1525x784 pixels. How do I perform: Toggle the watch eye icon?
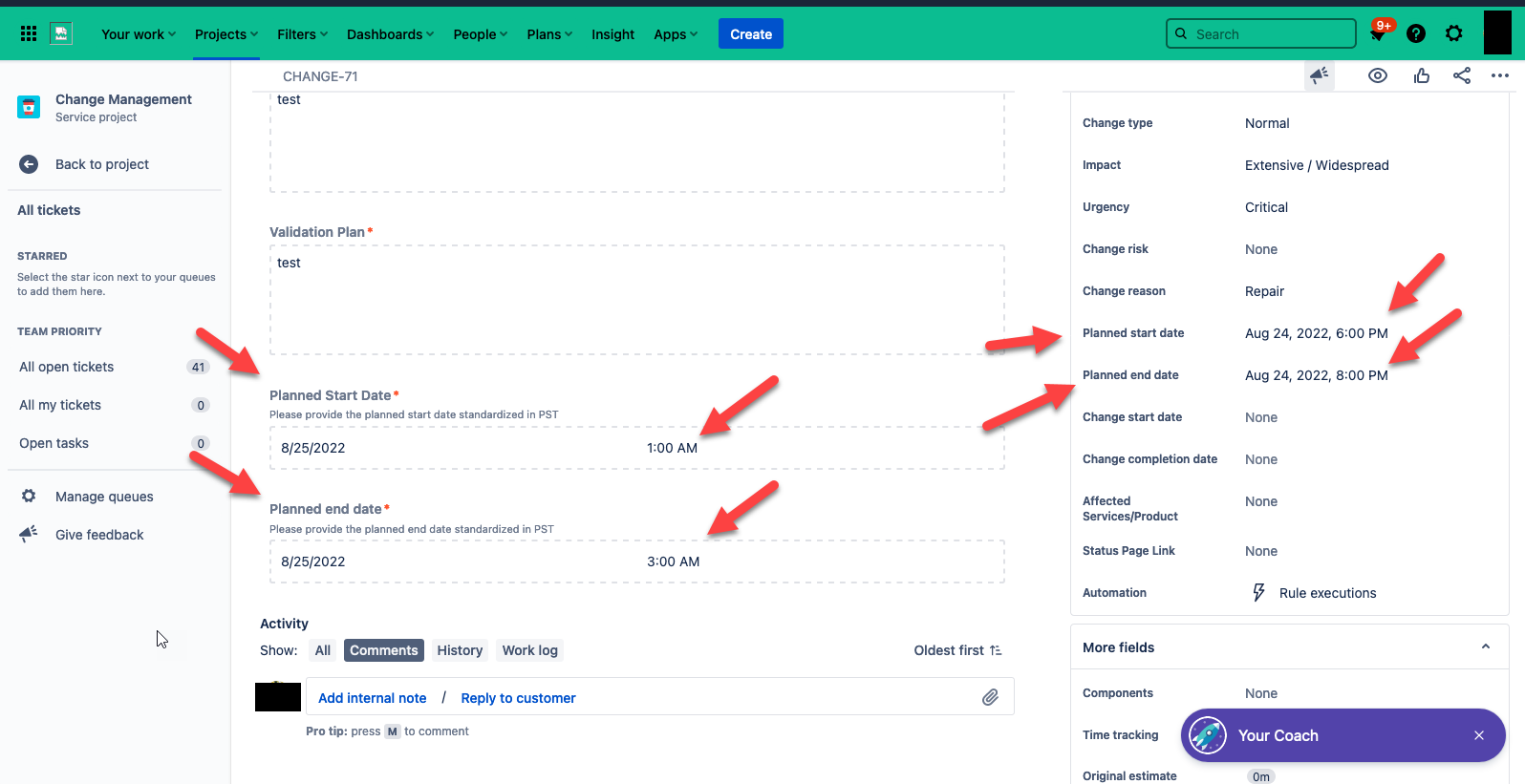1378,75
